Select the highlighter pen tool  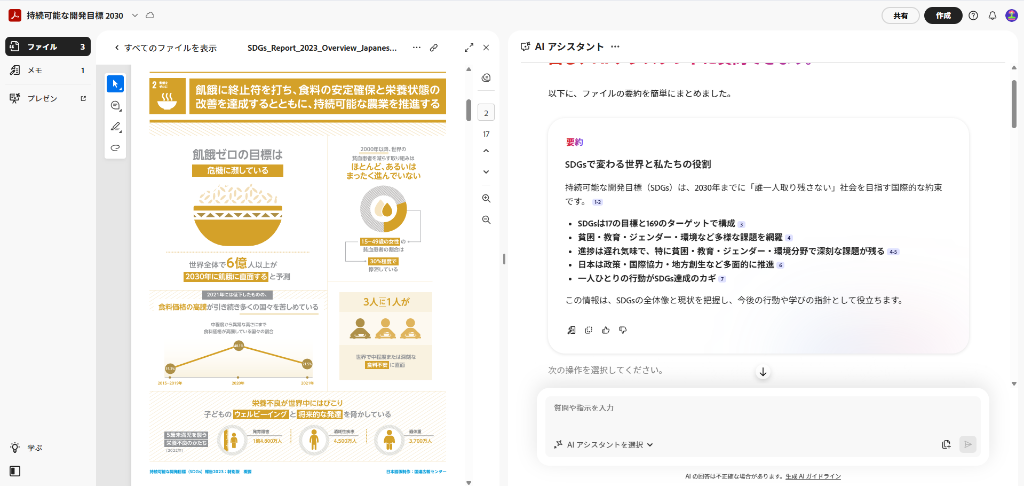coord(116,126)
